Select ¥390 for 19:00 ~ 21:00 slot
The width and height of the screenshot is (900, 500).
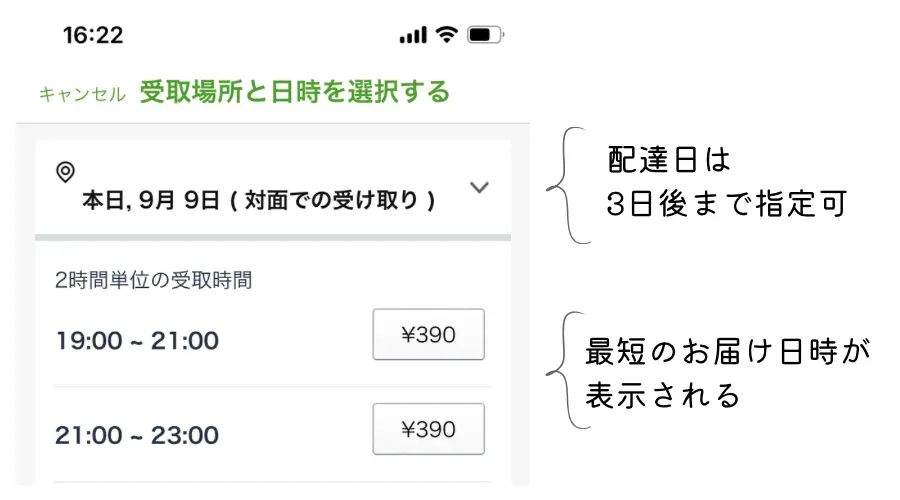point(429,335)
